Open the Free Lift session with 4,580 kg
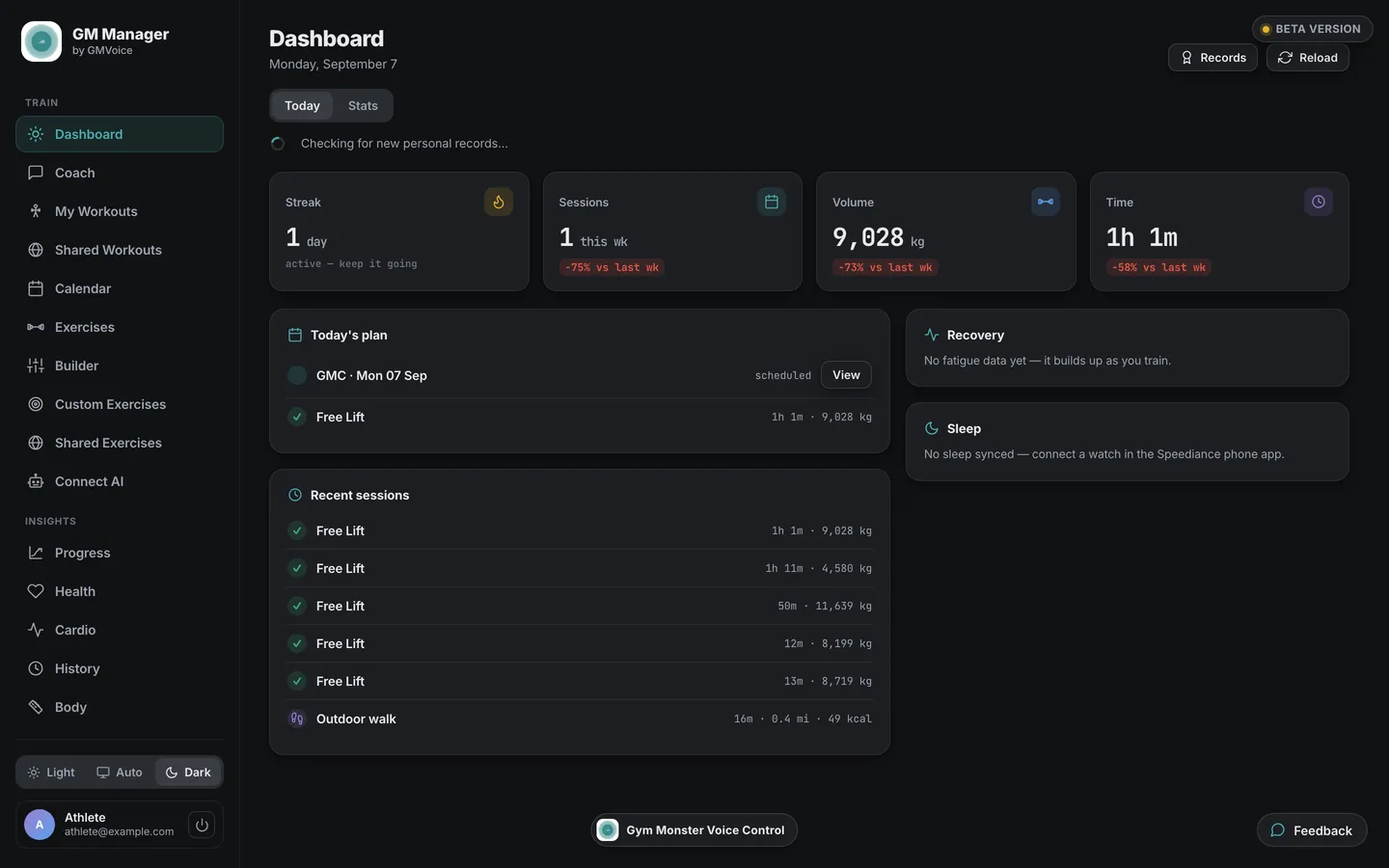 [x=580, y=568]
